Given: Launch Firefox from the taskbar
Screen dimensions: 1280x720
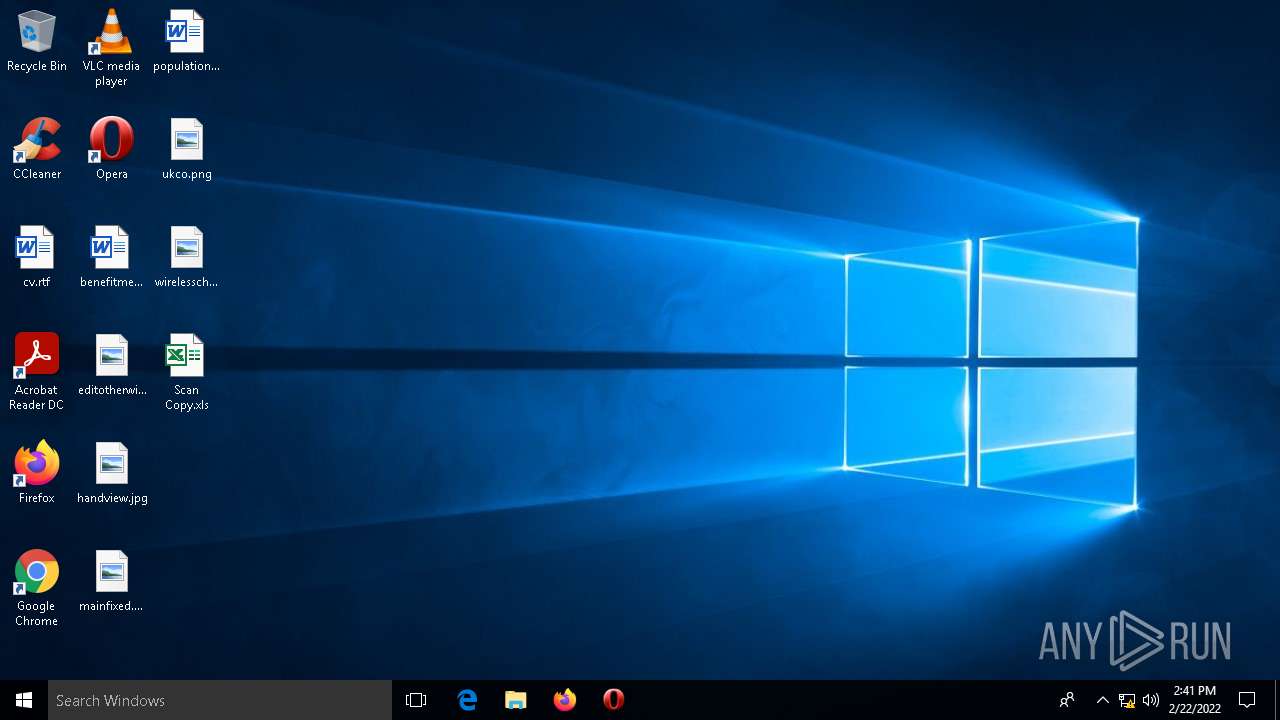Looking at the screenshot, I should point(565,700).
